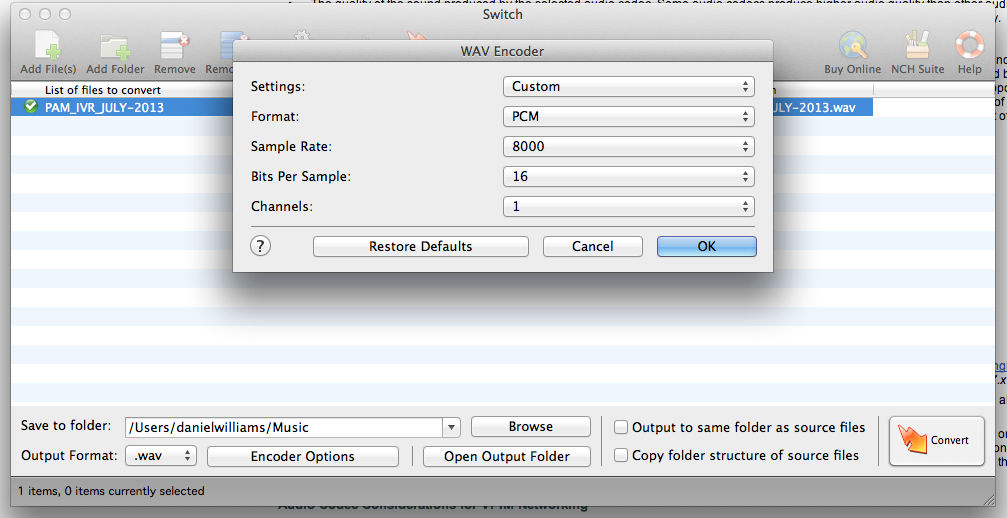The height and width of the screenshot is (518, 1007).
Task: Open the NCH Suite toolbar icon
Action: click(x=917, y=52)
